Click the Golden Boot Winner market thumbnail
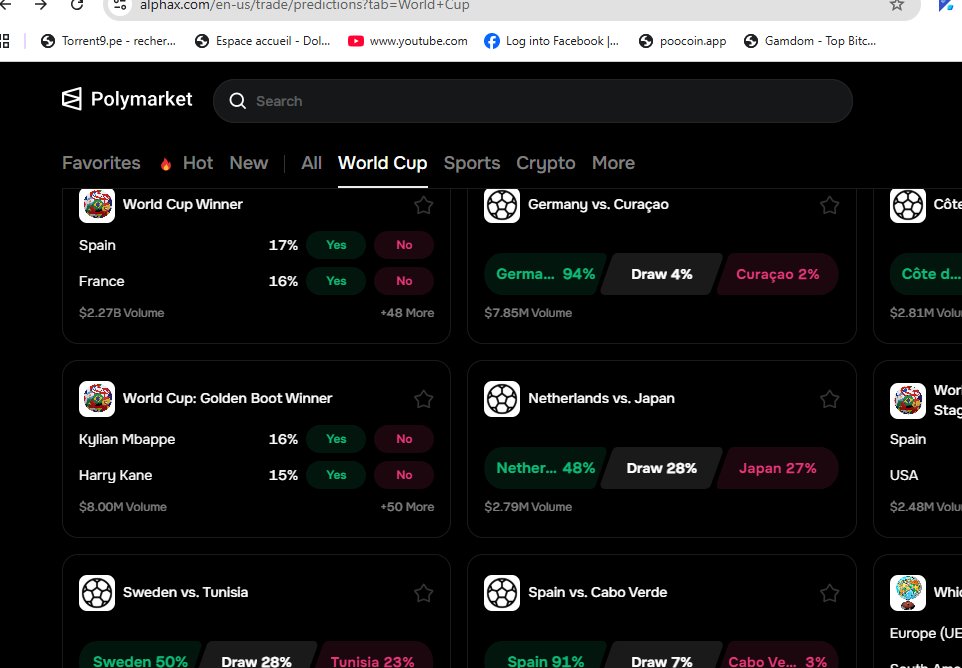 point(97,399)
